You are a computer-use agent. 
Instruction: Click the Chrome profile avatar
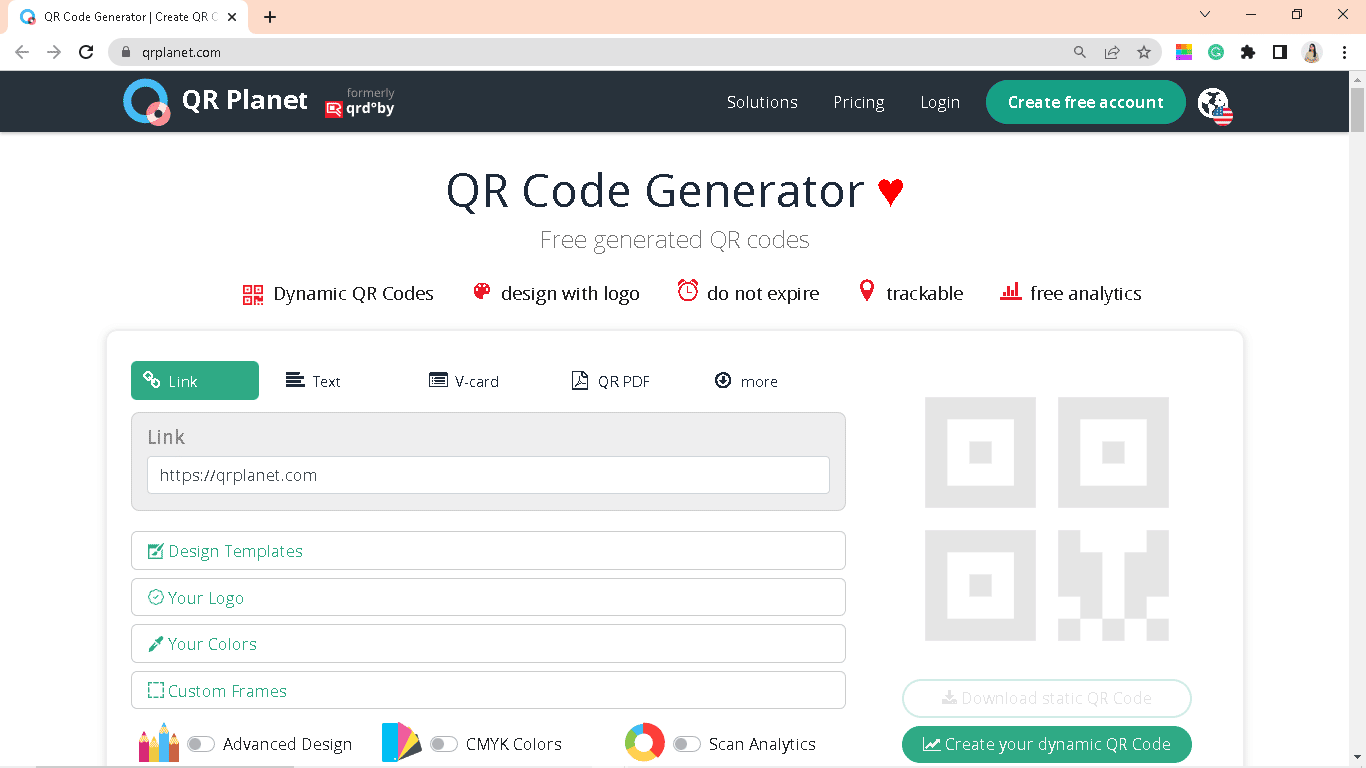[1312, 52]
